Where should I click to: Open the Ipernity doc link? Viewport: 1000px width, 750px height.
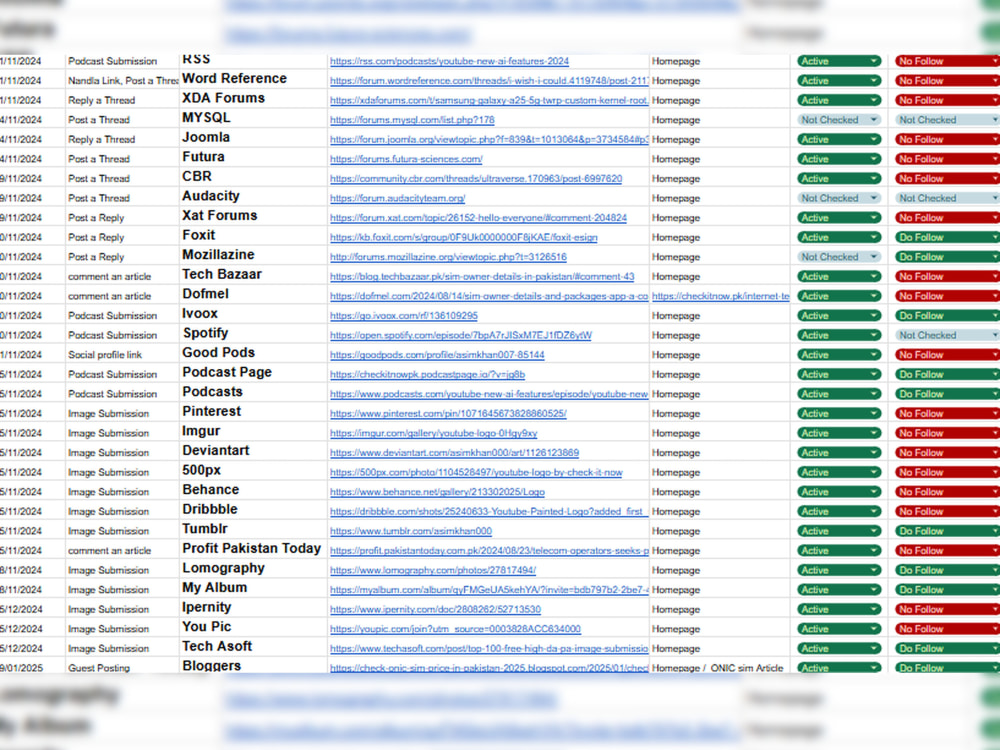click(436, 610)
